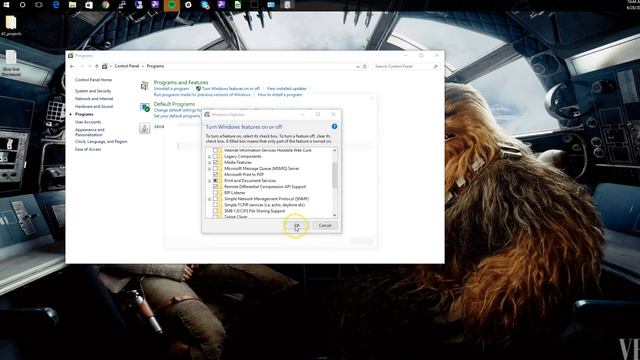Image resolution: width=640 pixels, height=360 pixels.
Task: Click Default Programs icon
Action: coord(145,107)
